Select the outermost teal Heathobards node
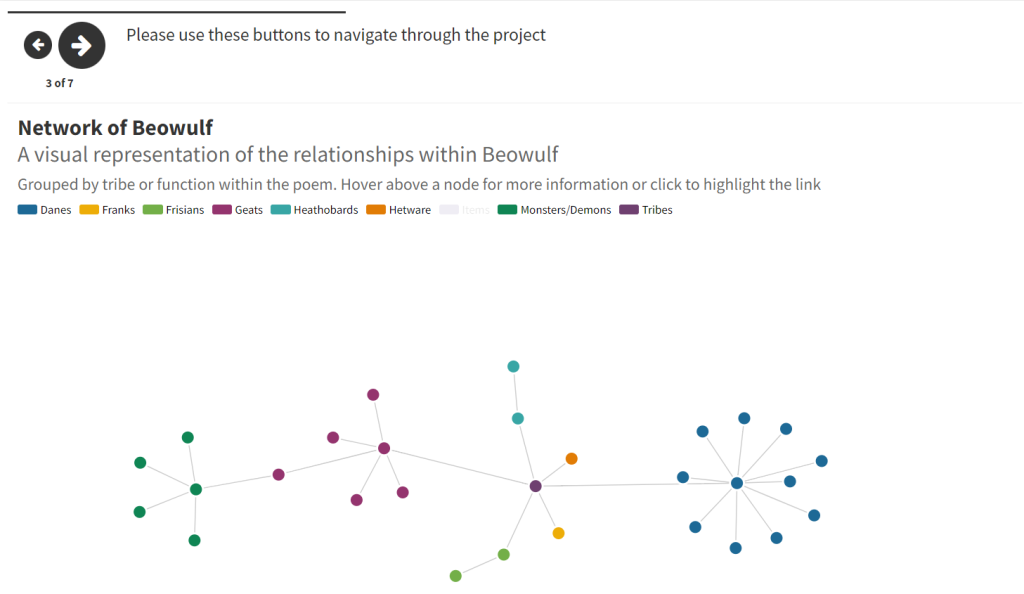The width and height of the screenshot is (1024, 594). (x=513, y=366)
